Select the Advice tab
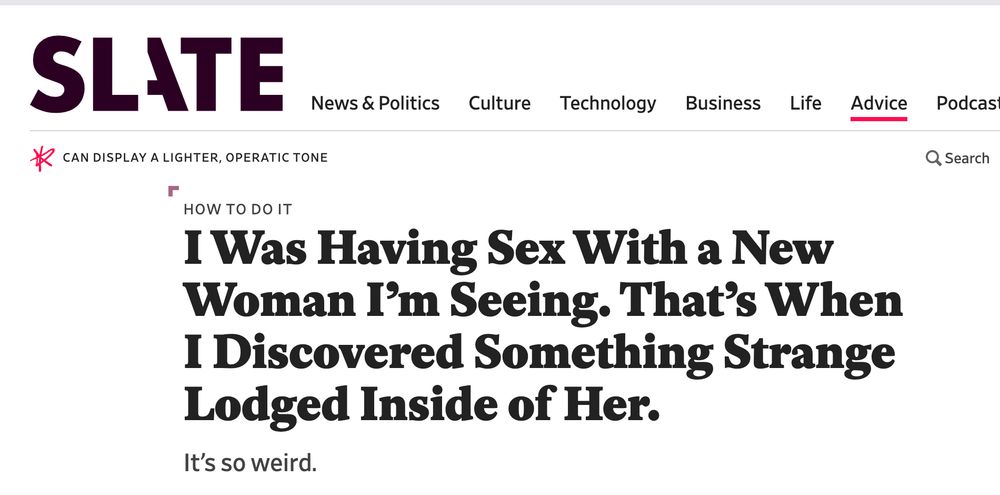Screen dimensions: 1000x495 [x=879, y=103]
